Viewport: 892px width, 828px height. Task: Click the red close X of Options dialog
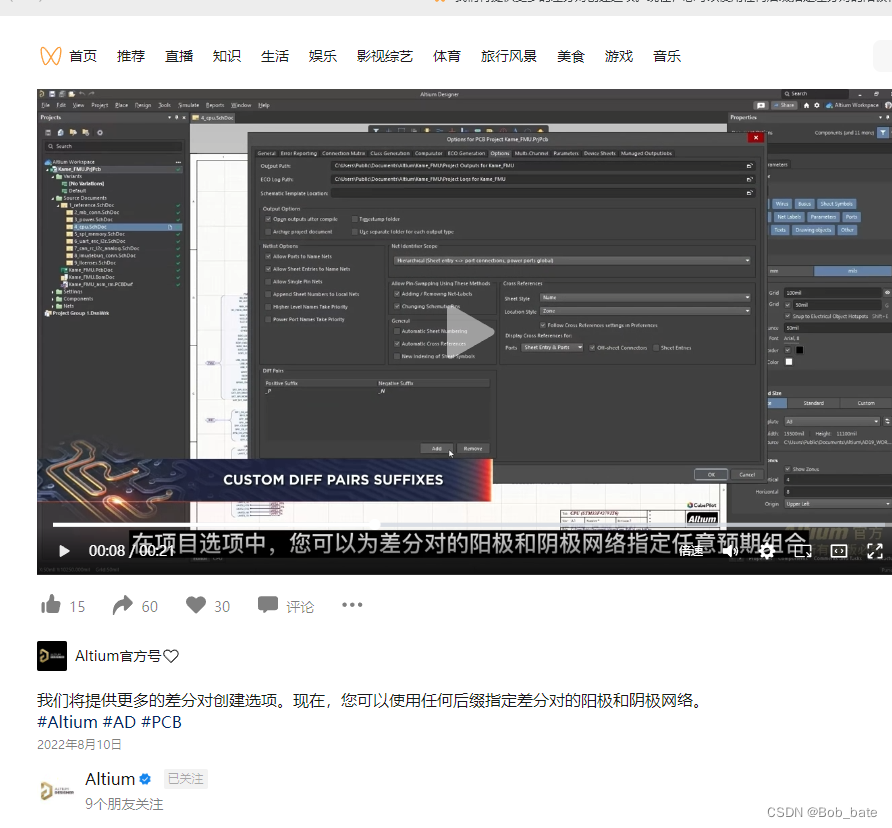(x=755, y=138)
